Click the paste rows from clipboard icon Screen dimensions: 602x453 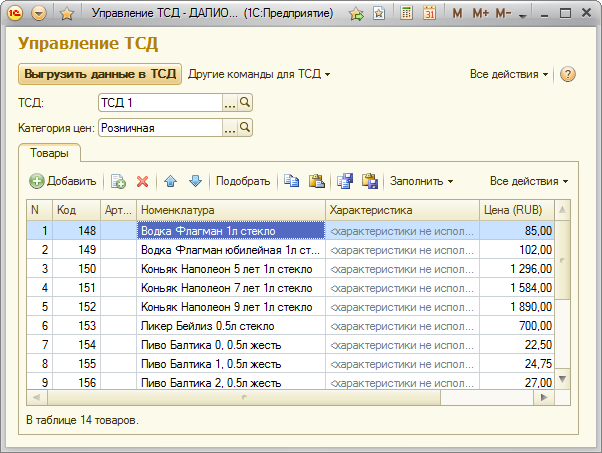tap(317, 181)
